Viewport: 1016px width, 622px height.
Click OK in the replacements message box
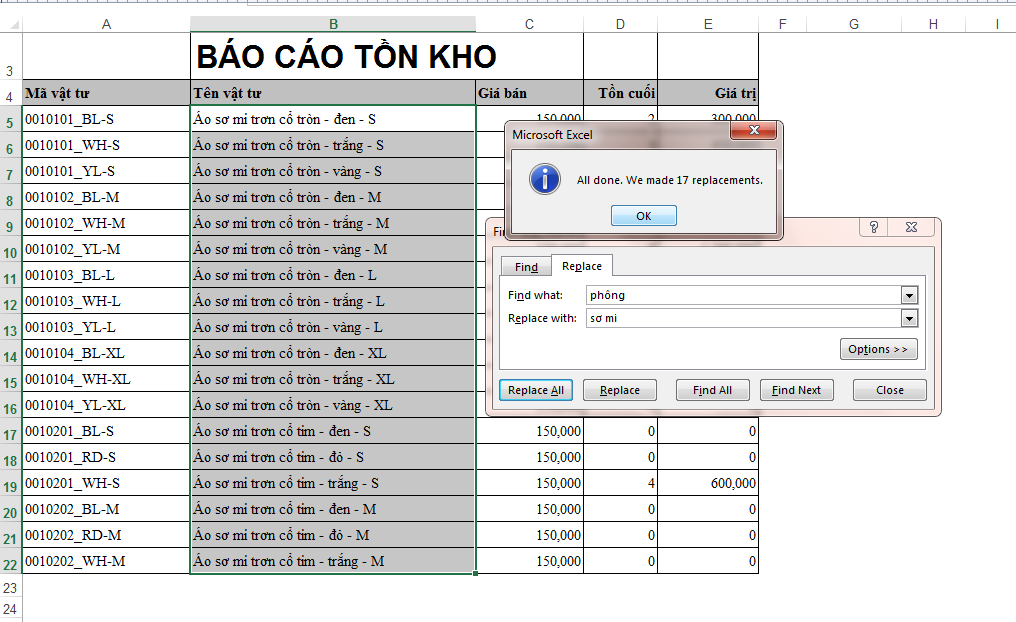pyautogui.click(x=643, y=216)
